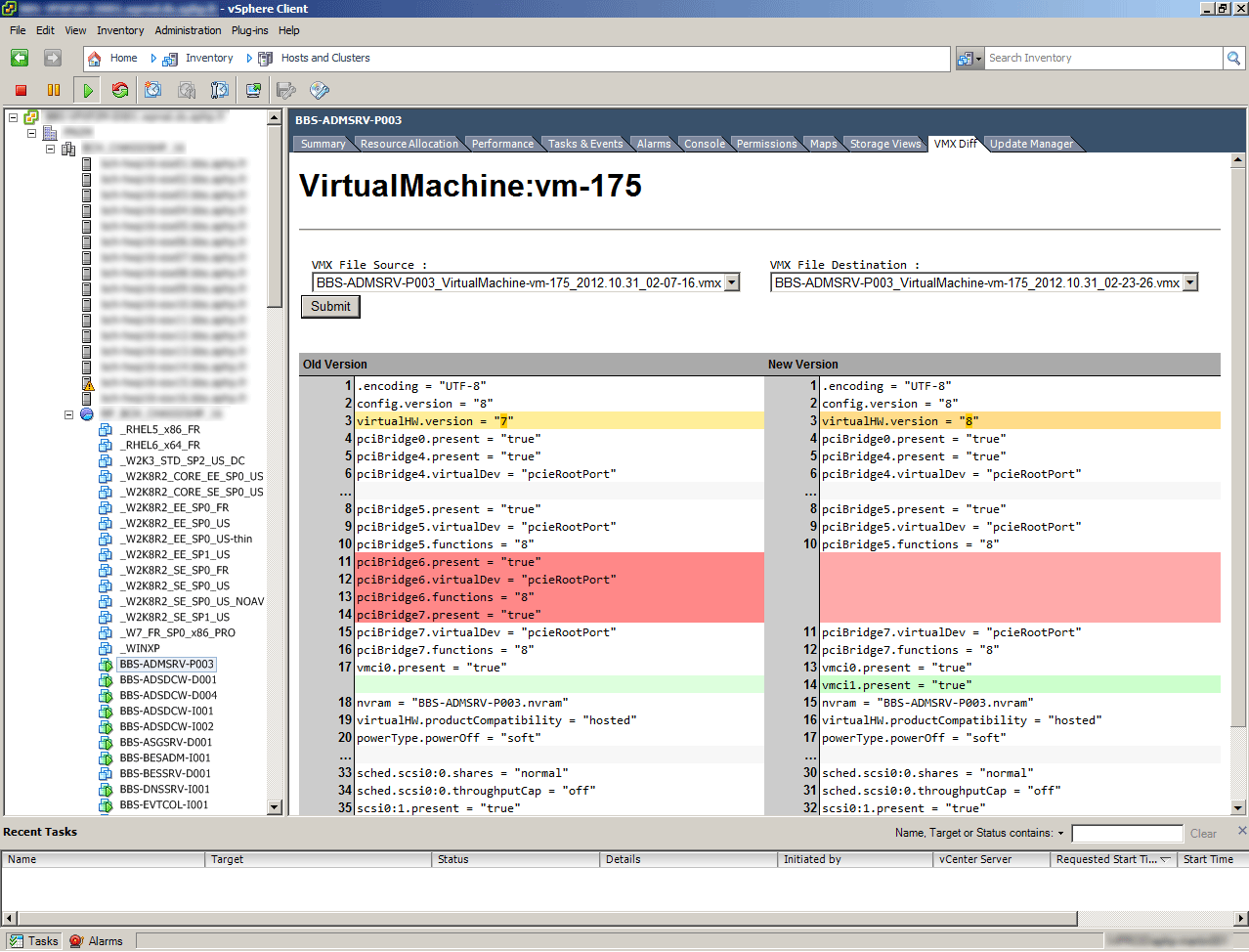This screenshot has height=952, width=1249.
Task: Expand the breadcrumb arrow before Hosts and Clusters
Action: [249, 59]
